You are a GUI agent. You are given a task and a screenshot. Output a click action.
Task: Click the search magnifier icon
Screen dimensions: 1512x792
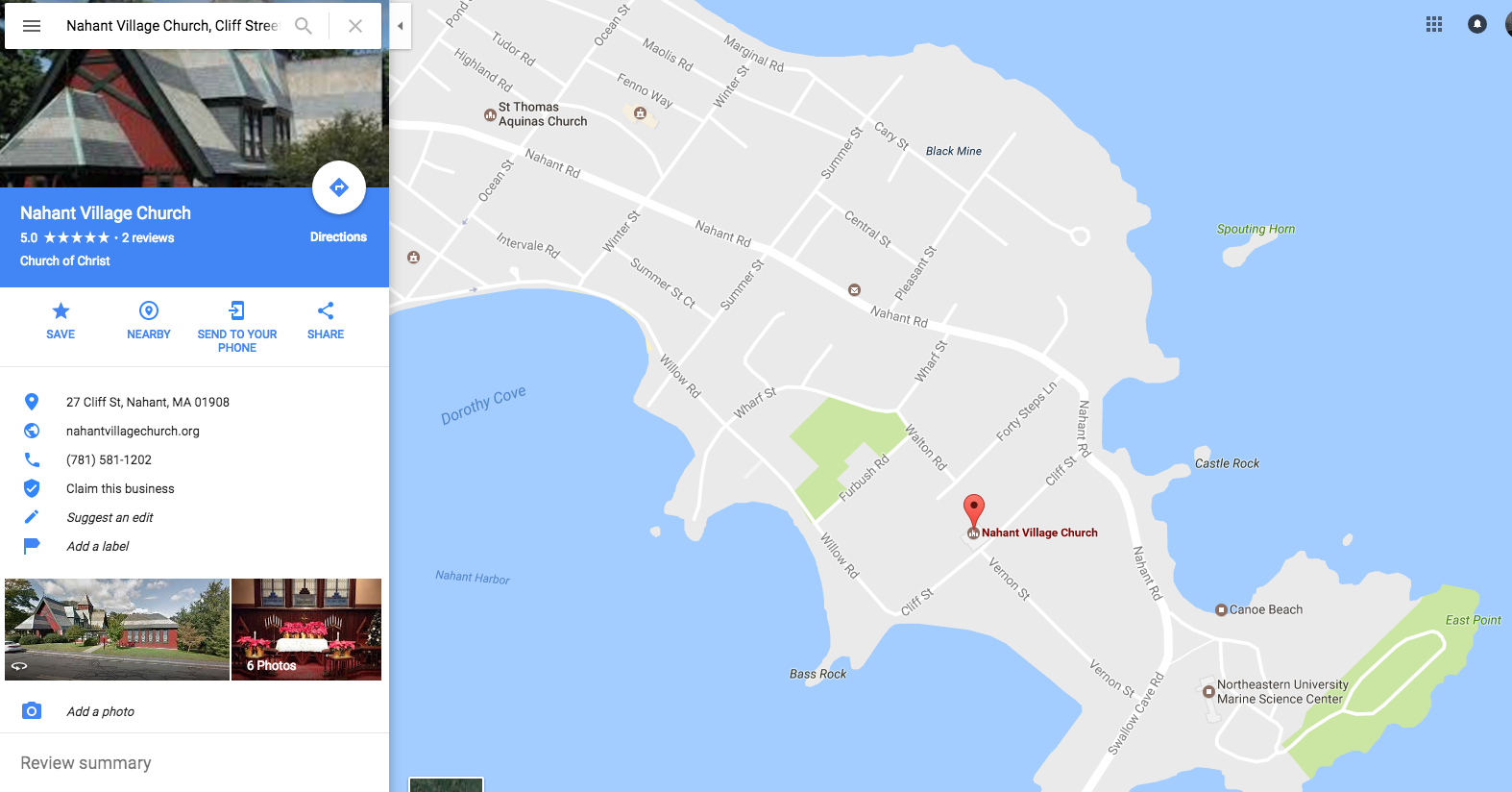point(304,26)
